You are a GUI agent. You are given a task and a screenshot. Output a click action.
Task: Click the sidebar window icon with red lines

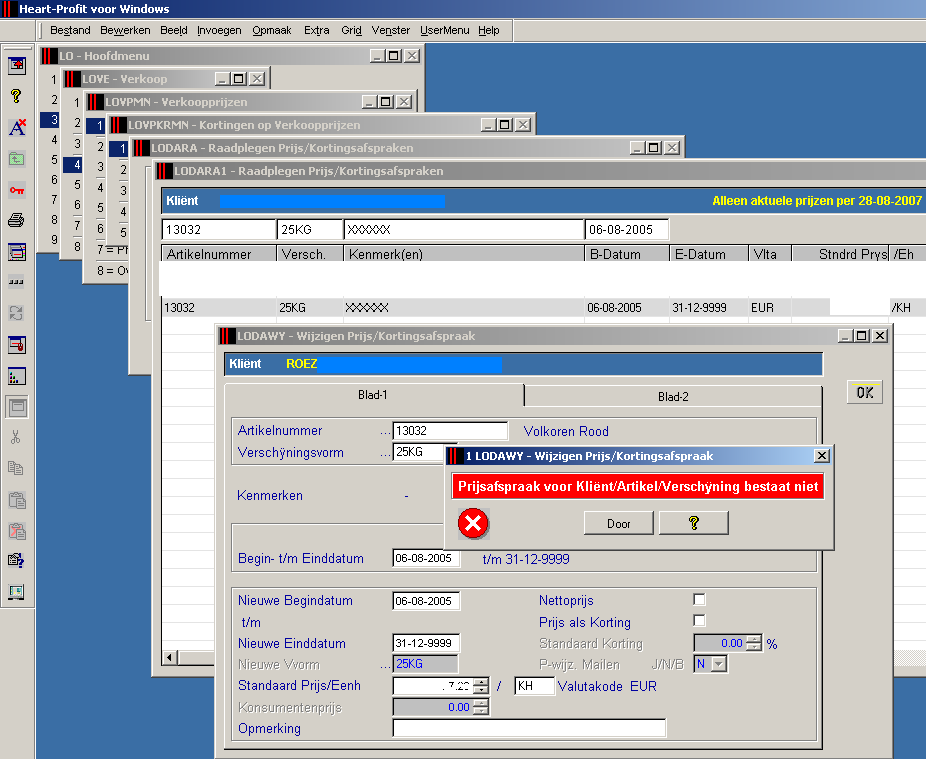(x=17, y=252)
